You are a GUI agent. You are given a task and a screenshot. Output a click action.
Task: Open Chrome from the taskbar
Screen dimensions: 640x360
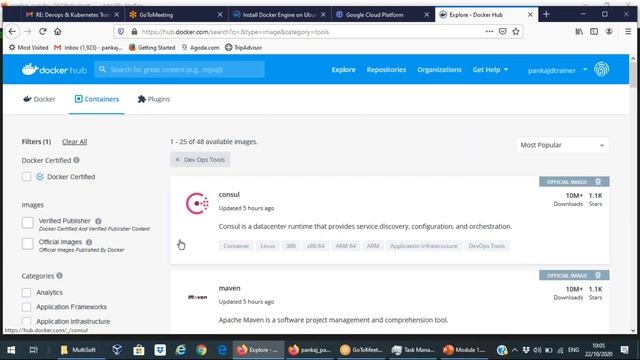tap(201, 350)
